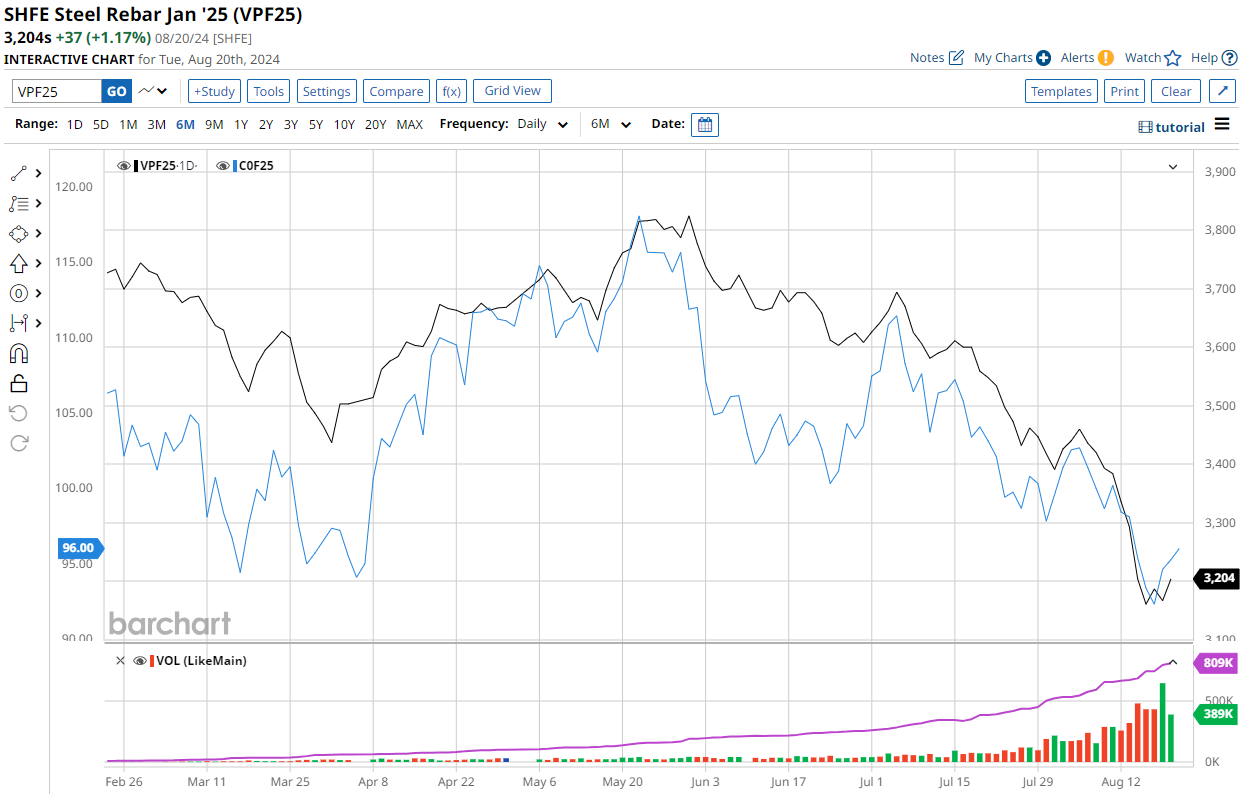Select the 5Y range
Viewport: 1253px width, 808px height.
pyautogui.click(x=315, y=125)
